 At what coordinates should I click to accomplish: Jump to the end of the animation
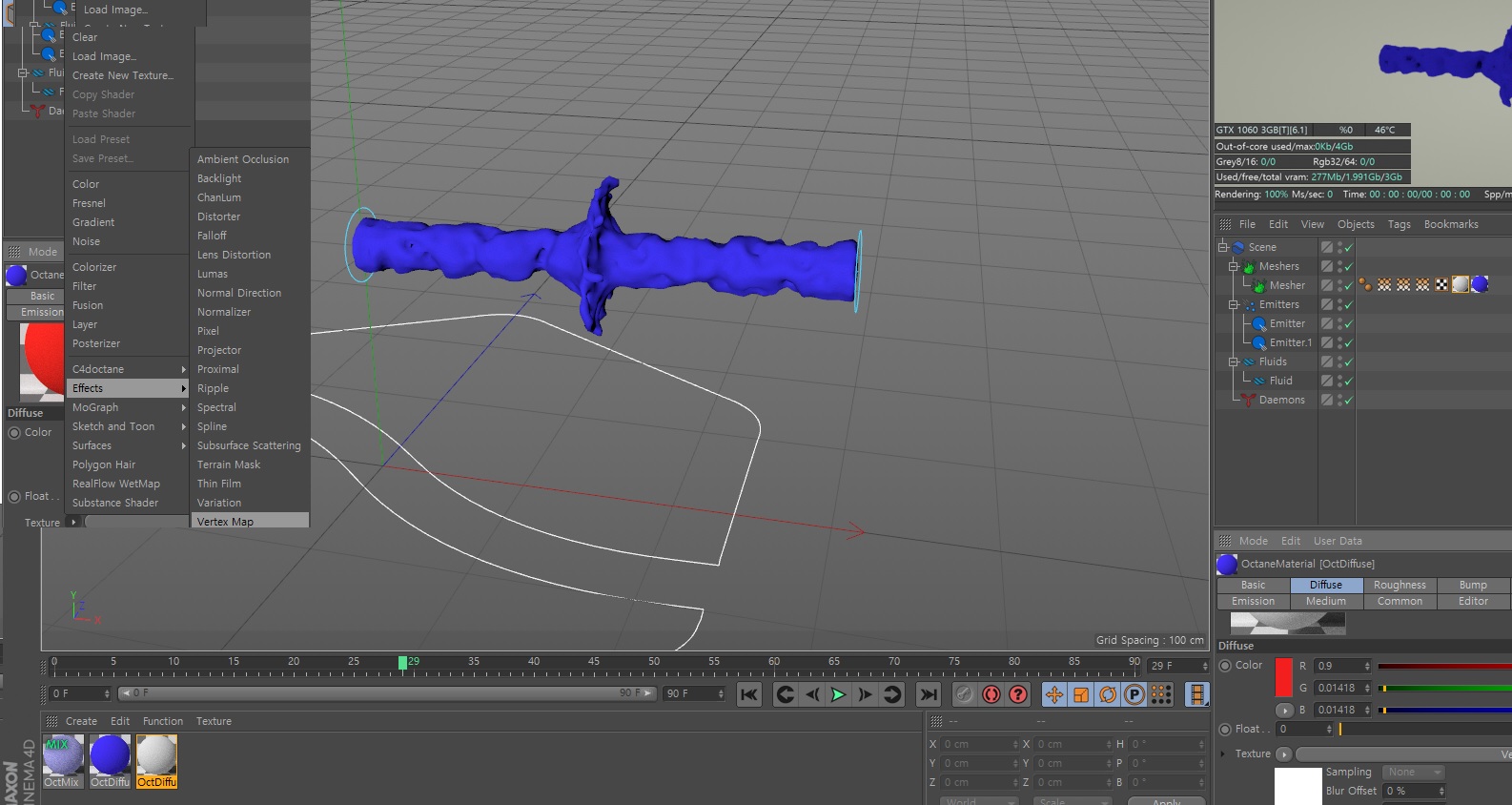tap(929, 694)
